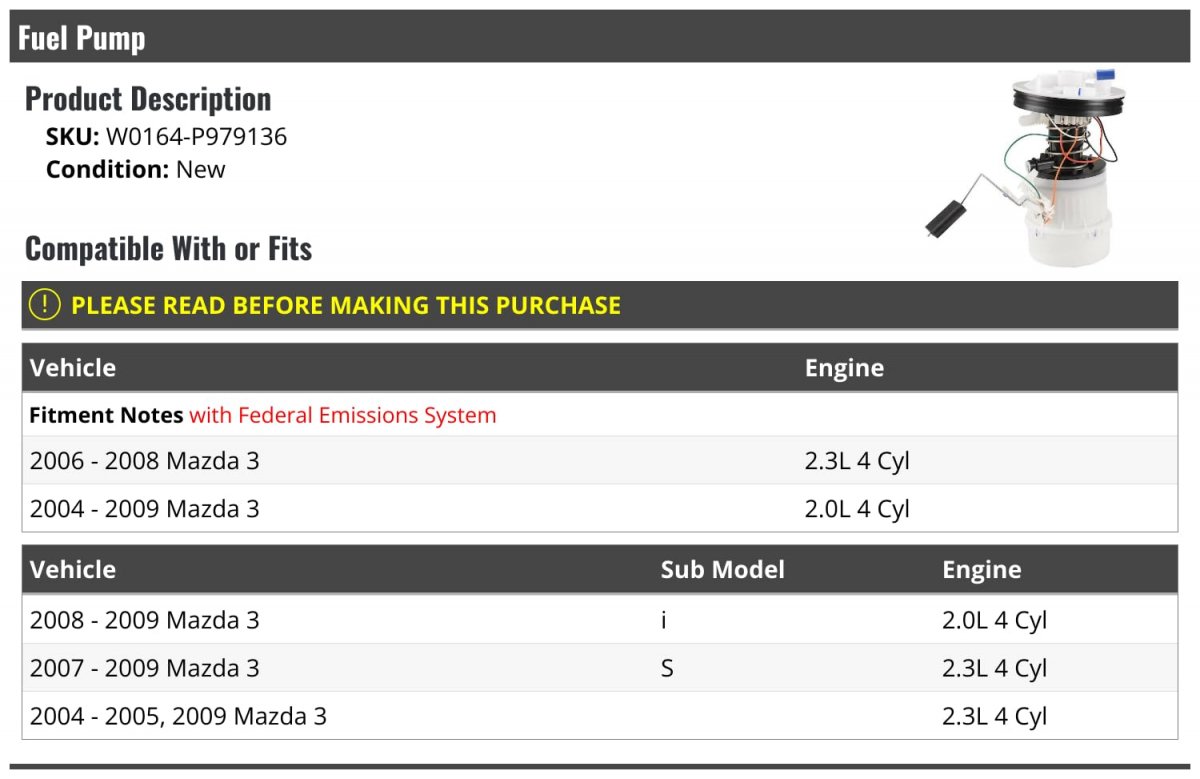Click the Product Description heading
Screen dimensions: 1200x779
click(148, 98)
